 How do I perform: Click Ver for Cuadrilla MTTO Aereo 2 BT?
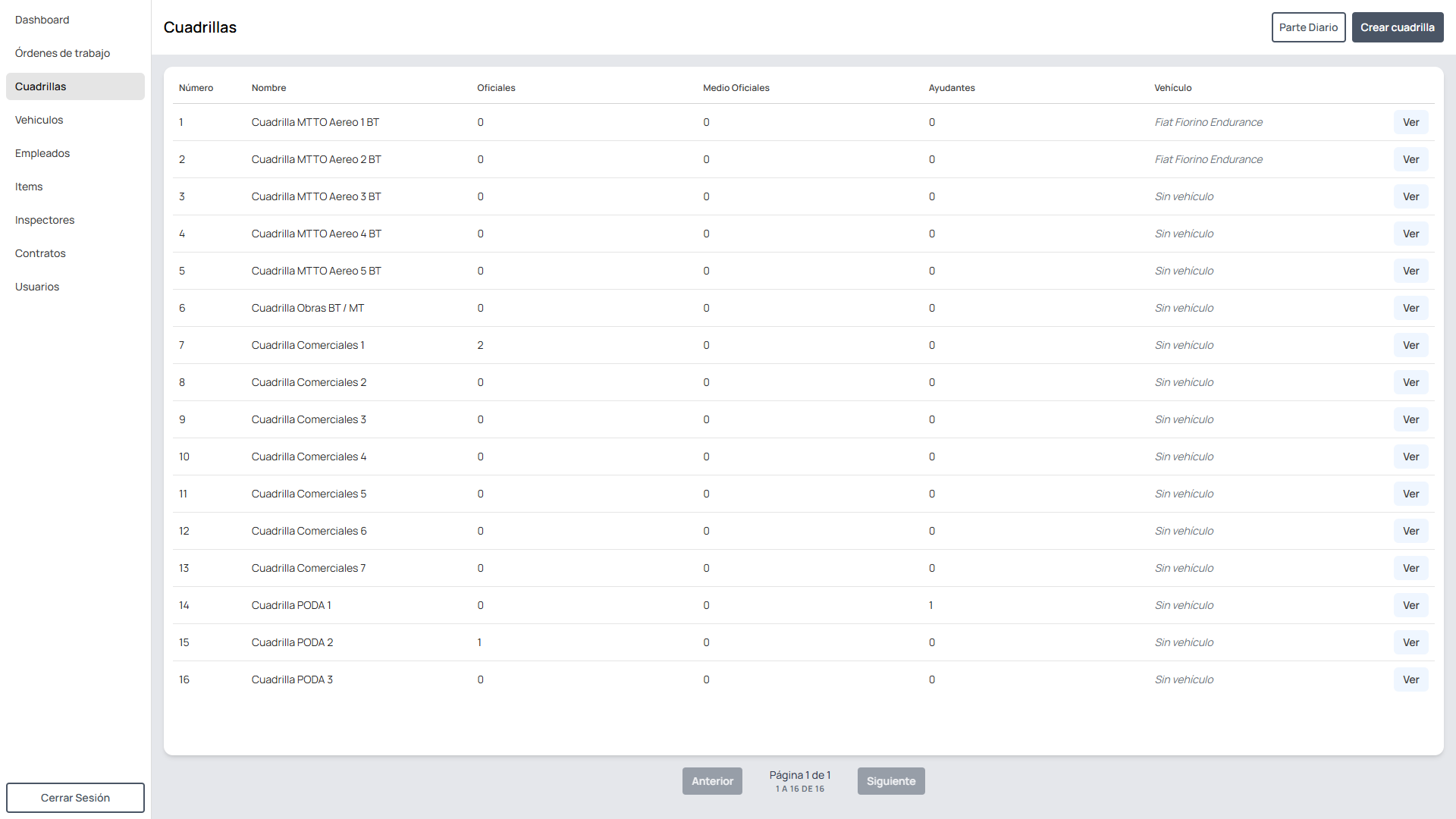click(1410, 159)
